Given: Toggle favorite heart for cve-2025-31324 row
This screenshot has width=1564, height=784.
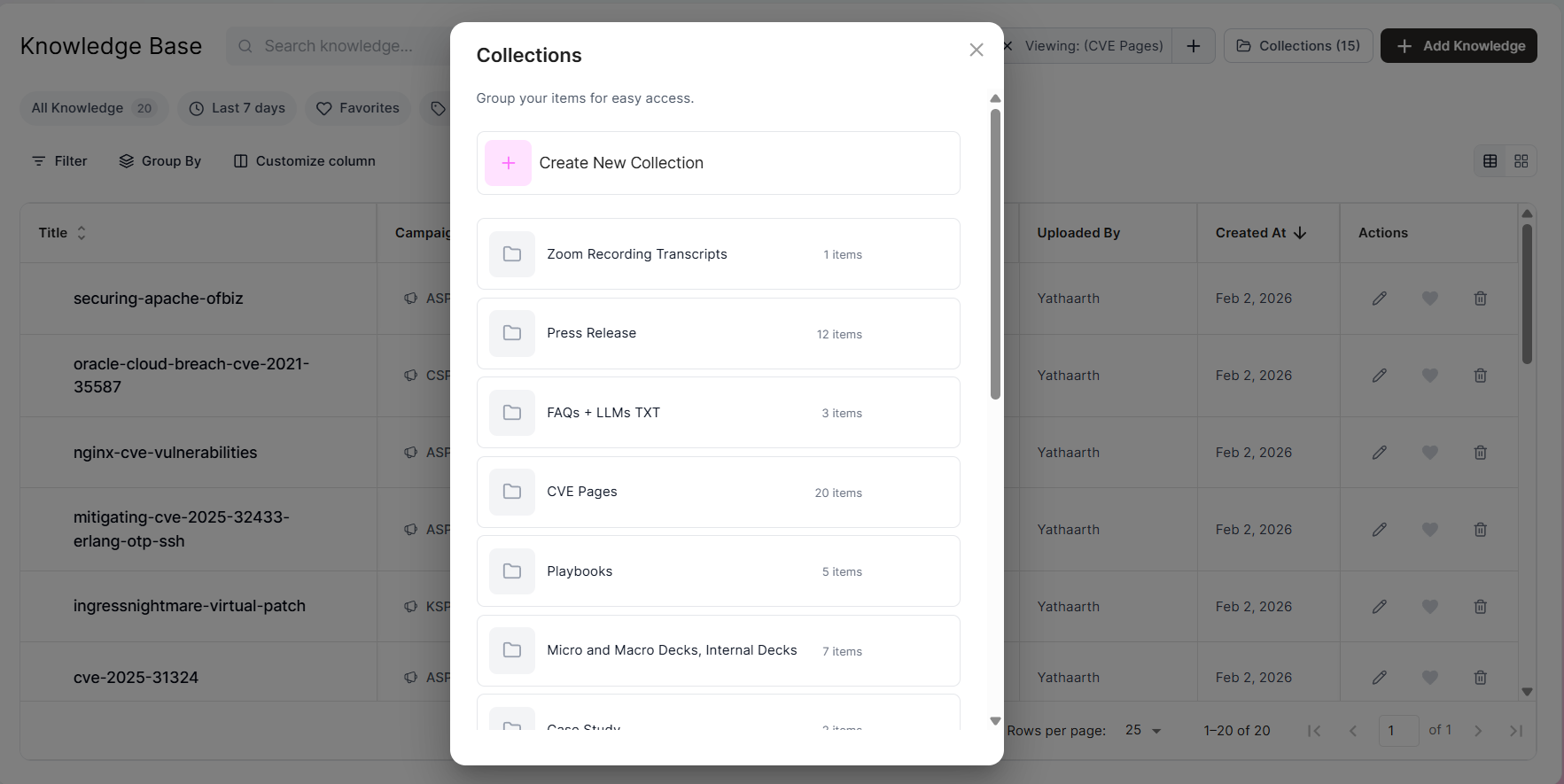Looking at the screenshot, I should pyautogui.click(x=1429, y=678).
